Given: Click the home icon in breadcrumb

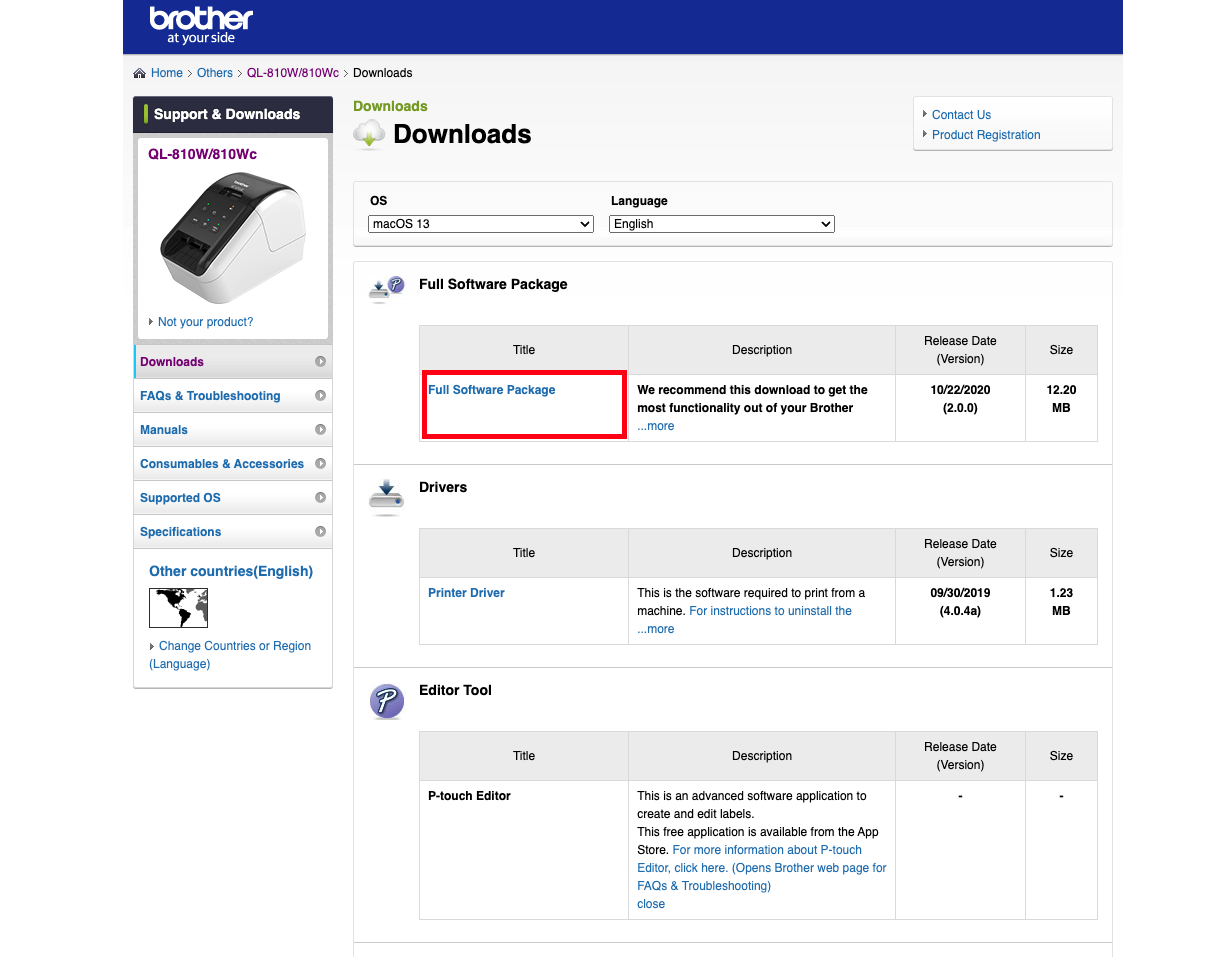Looking at the screenshot, I should coord(140,73).
